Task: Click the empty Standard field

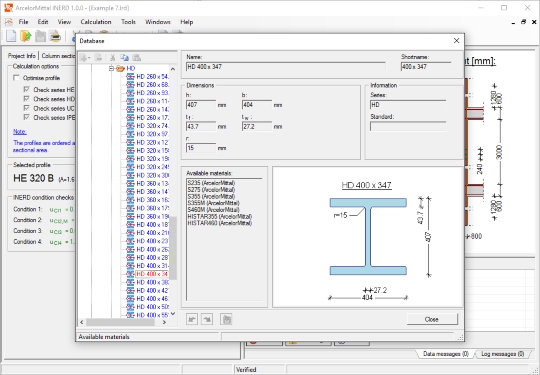Action: click(408, 126)
